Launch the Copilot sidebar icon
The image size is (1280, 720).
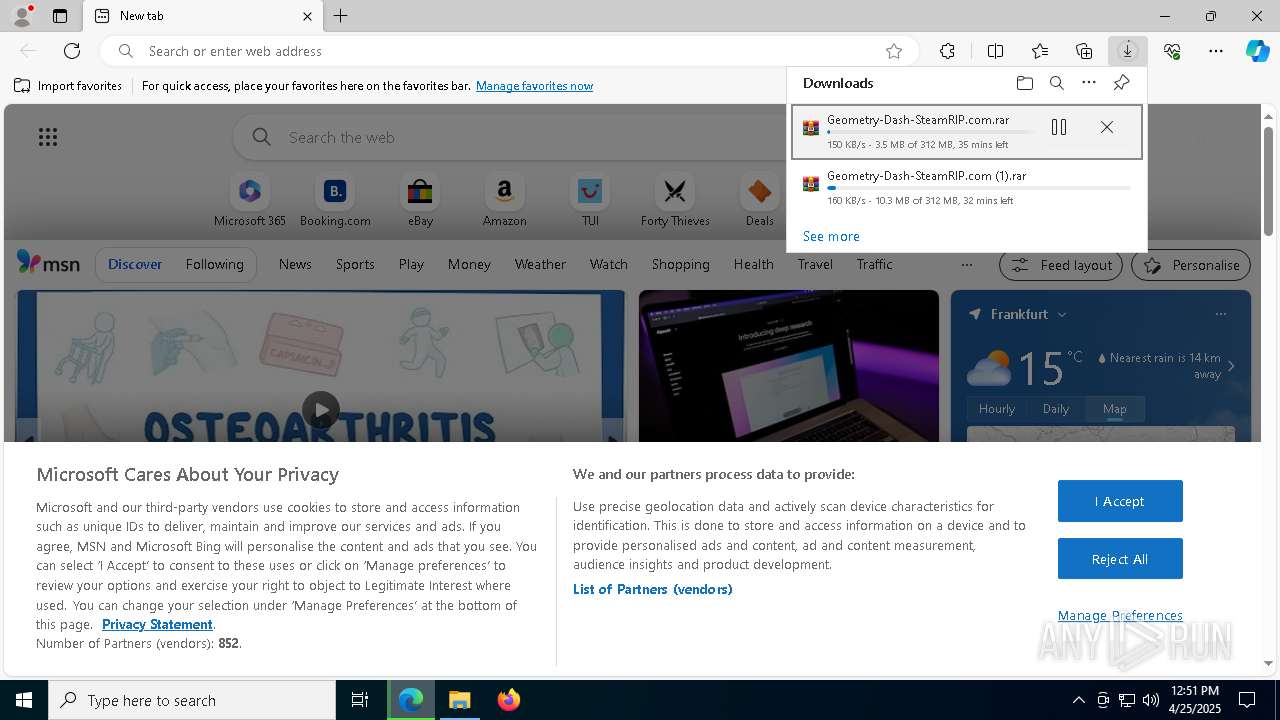click(x=1258, y=51)
